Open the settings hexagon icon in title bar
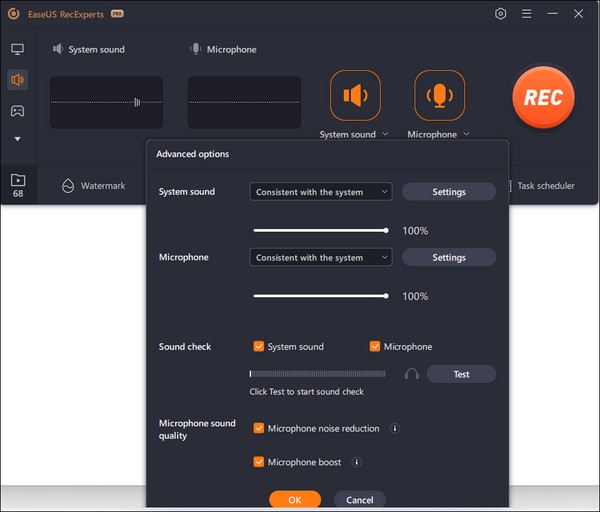The height and width of the screenshot is (512, 600). [500, 14]
